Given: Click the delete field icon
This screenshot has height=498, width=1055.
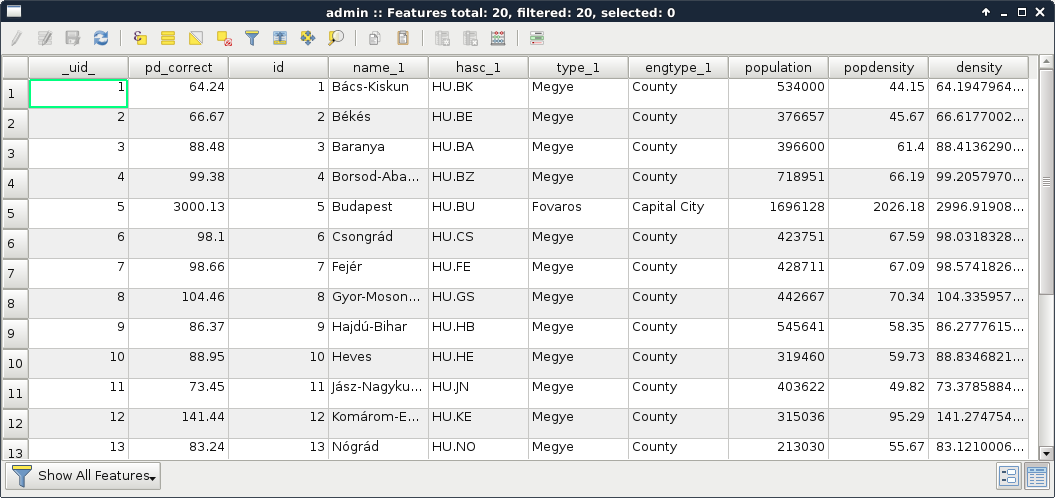Looking at the screenshot, I should click(470, 38).
